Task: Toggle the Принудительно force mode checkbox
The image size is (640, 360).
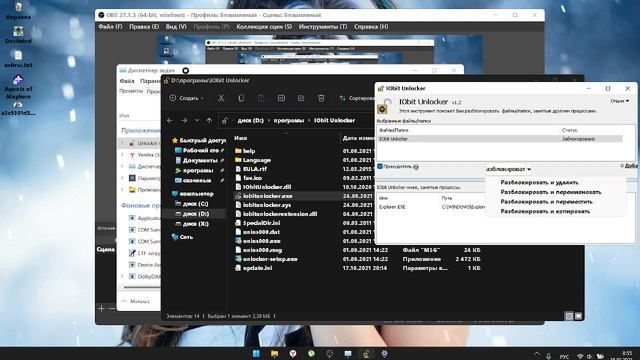Action: click(x=380, y=166)
